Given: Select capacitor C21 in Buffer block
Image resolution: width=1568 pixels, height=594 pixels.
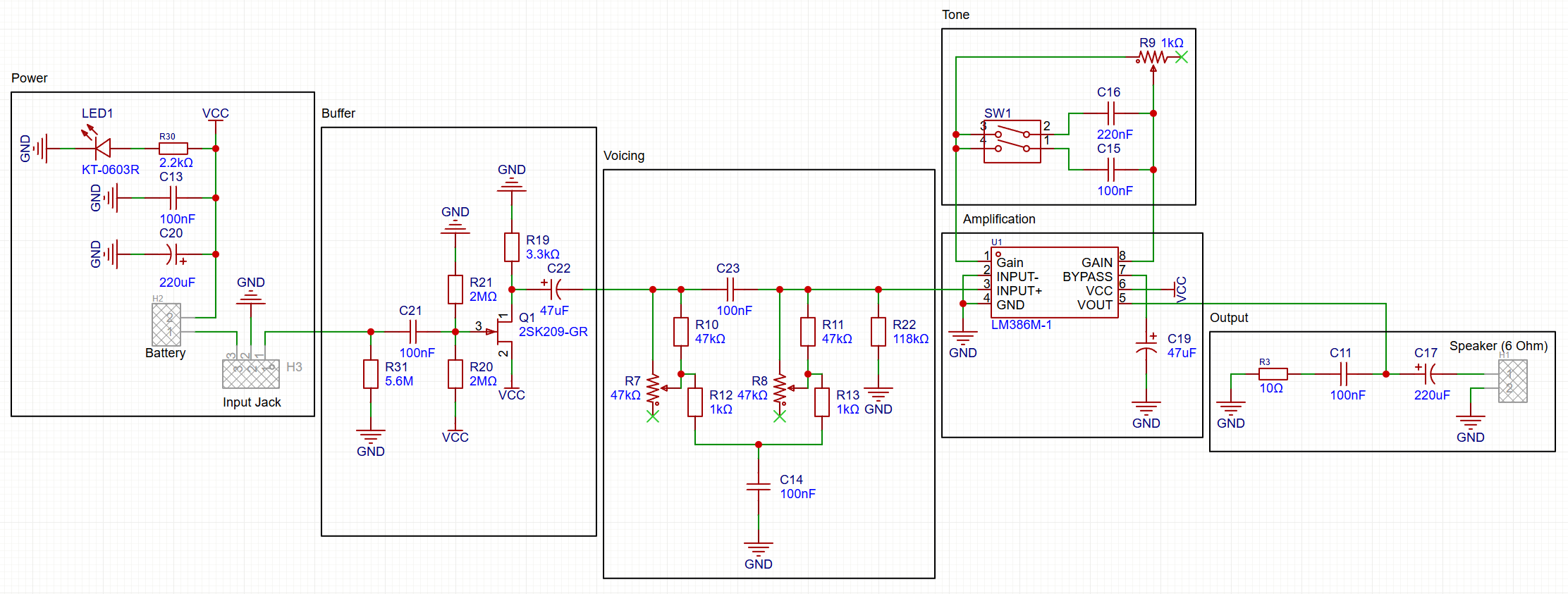Looking at the screenshot, I should coord(413,332).
